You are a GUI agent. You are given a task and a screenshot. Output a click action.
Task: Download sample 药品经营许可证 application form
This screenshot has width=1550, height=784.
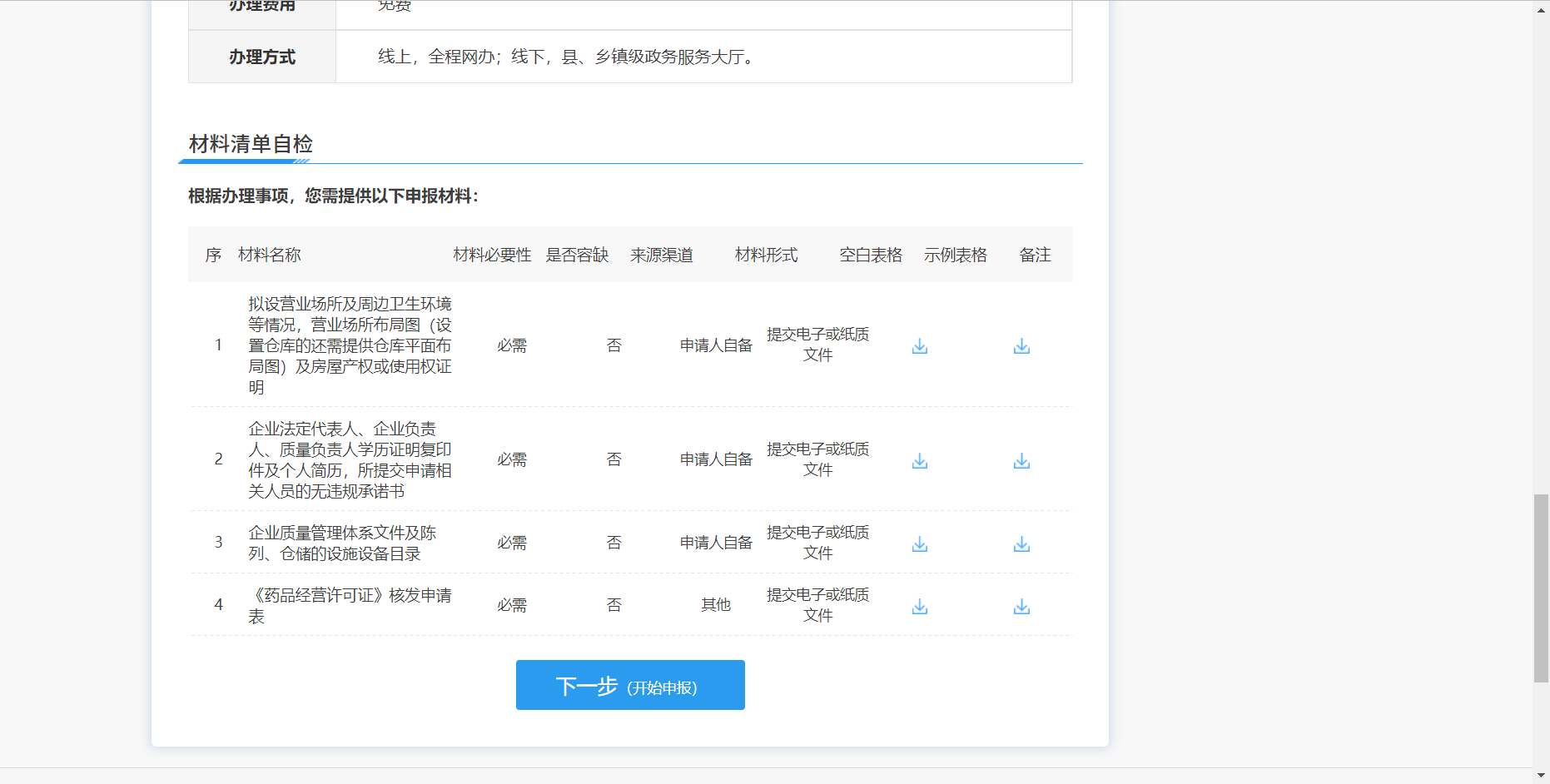(1021, 607)
